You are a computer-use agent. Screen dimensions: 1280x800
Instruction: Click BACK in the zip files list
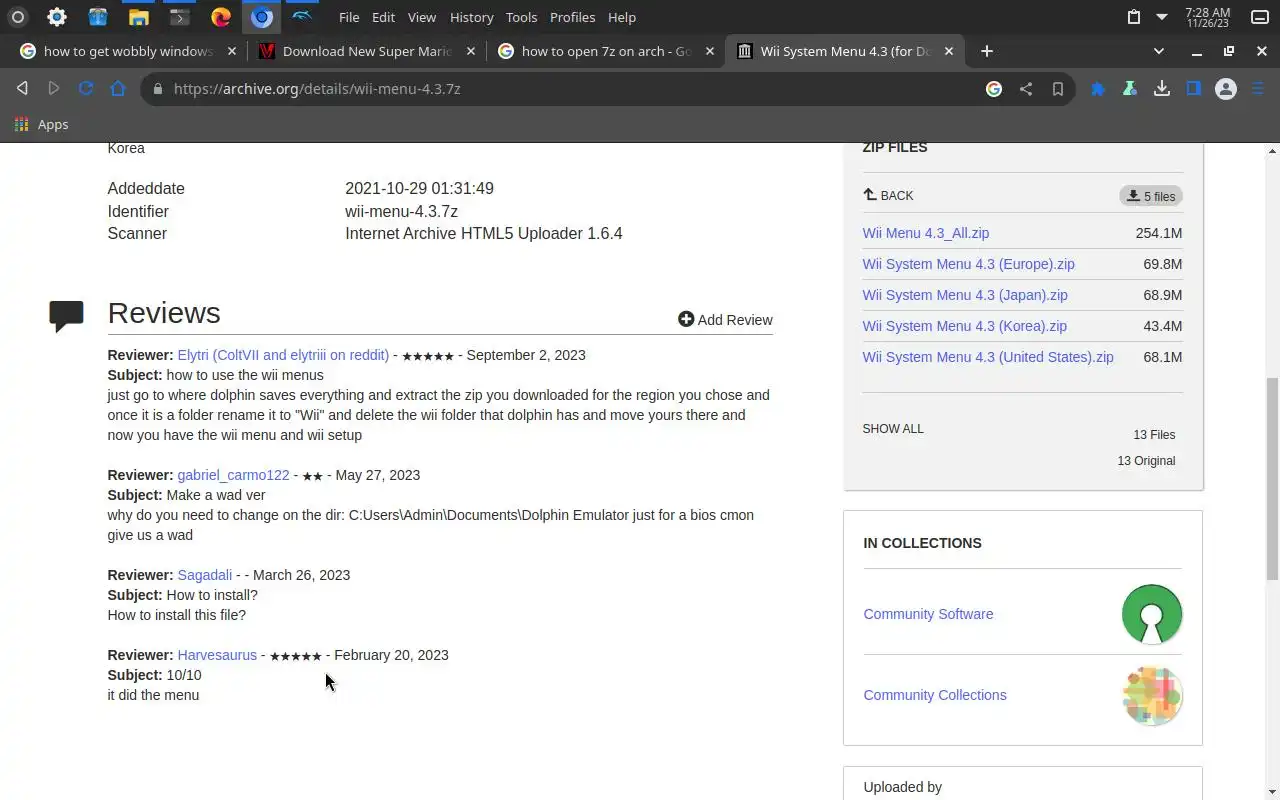(888, 195)
